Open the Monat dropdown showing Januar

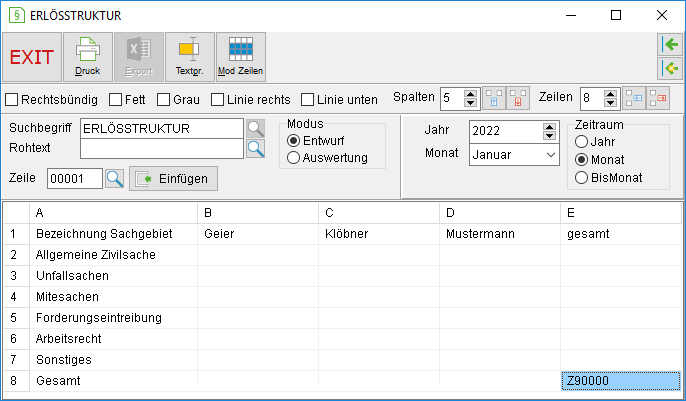[514, 155]
